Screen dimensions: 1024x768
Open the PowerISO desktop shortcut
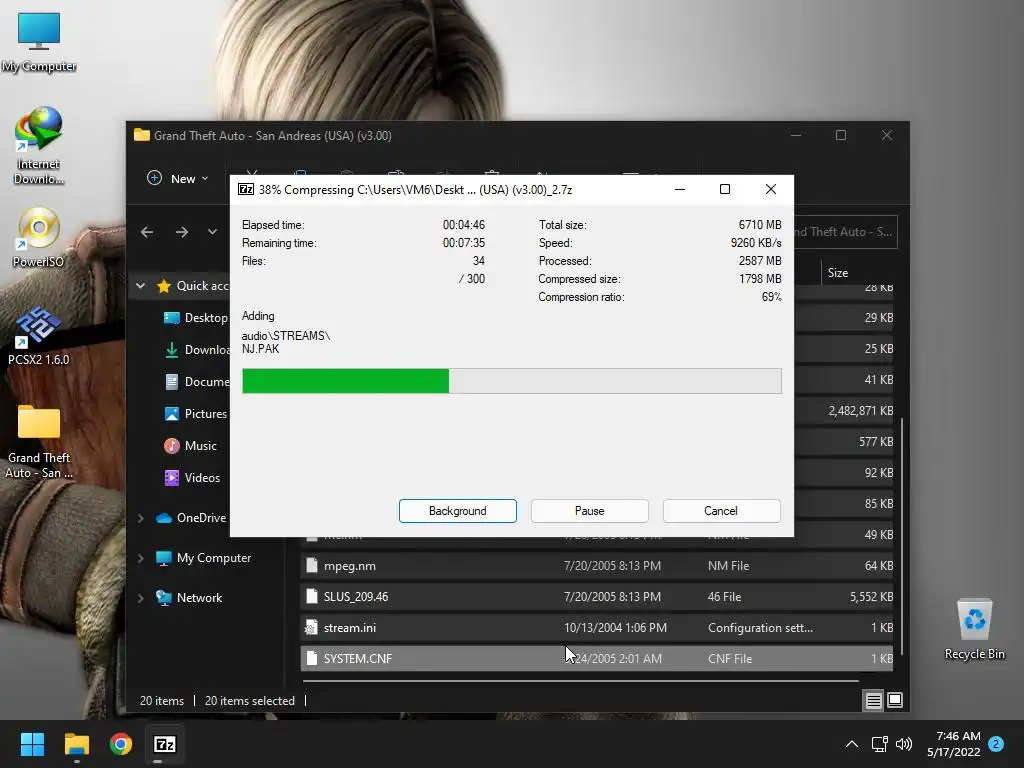tap(39, 237)
